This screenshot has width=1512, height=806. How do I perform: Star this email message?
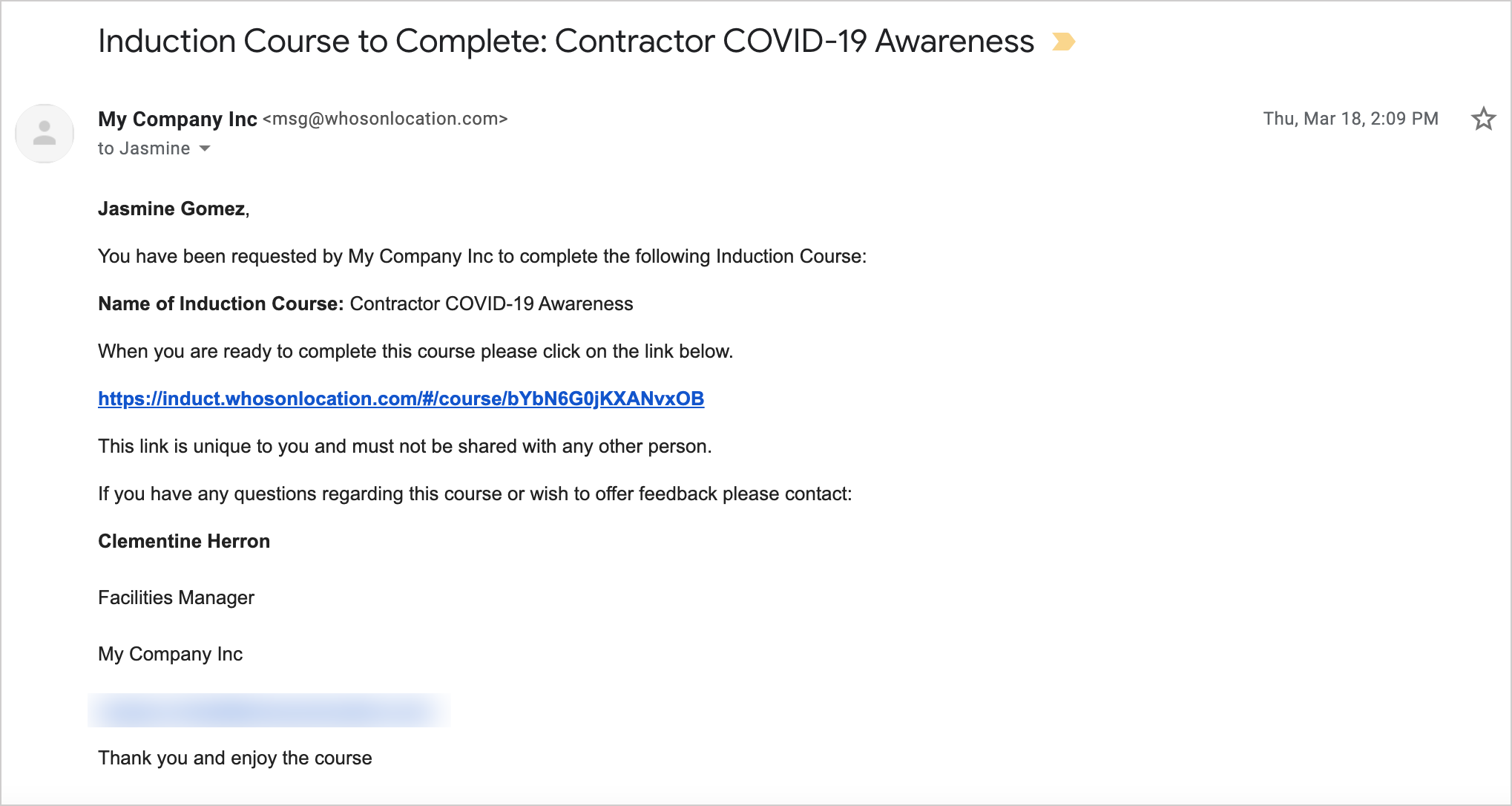pyautogui.click(x=1483, y=119)
